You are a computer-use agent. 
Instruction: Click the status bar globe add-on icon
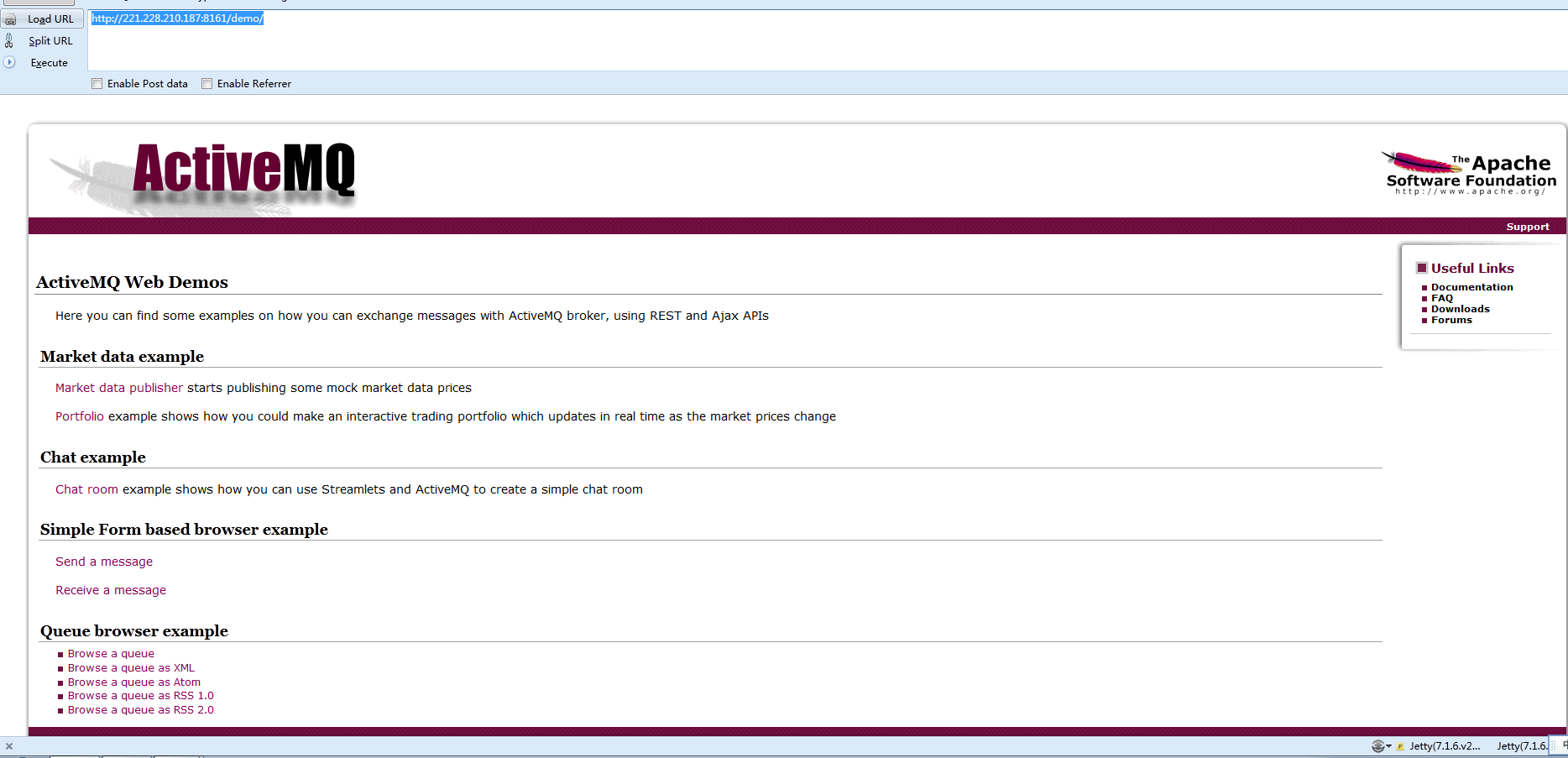pos(1377,746)
